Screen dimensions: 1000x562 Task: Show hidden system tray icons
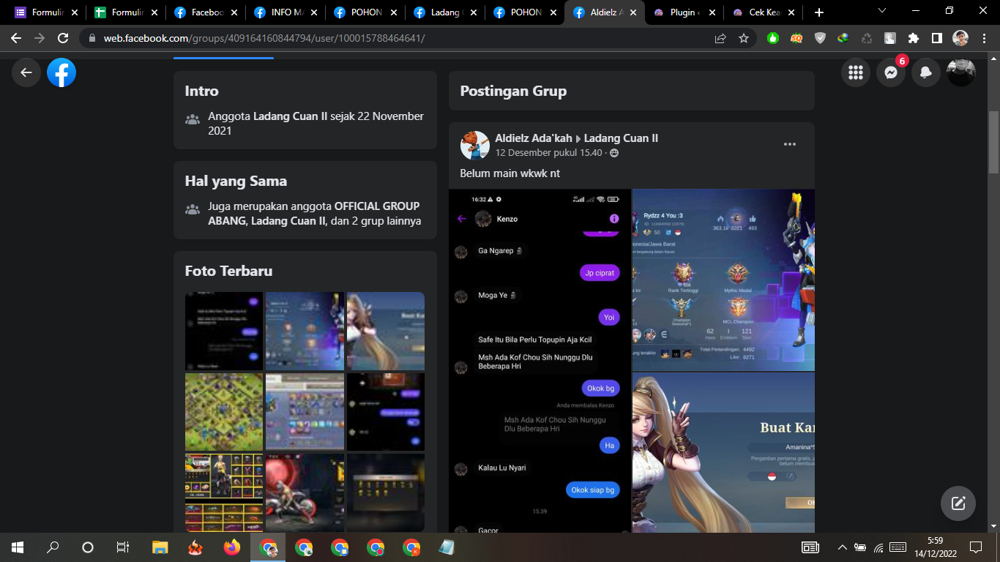click(842, 547)
